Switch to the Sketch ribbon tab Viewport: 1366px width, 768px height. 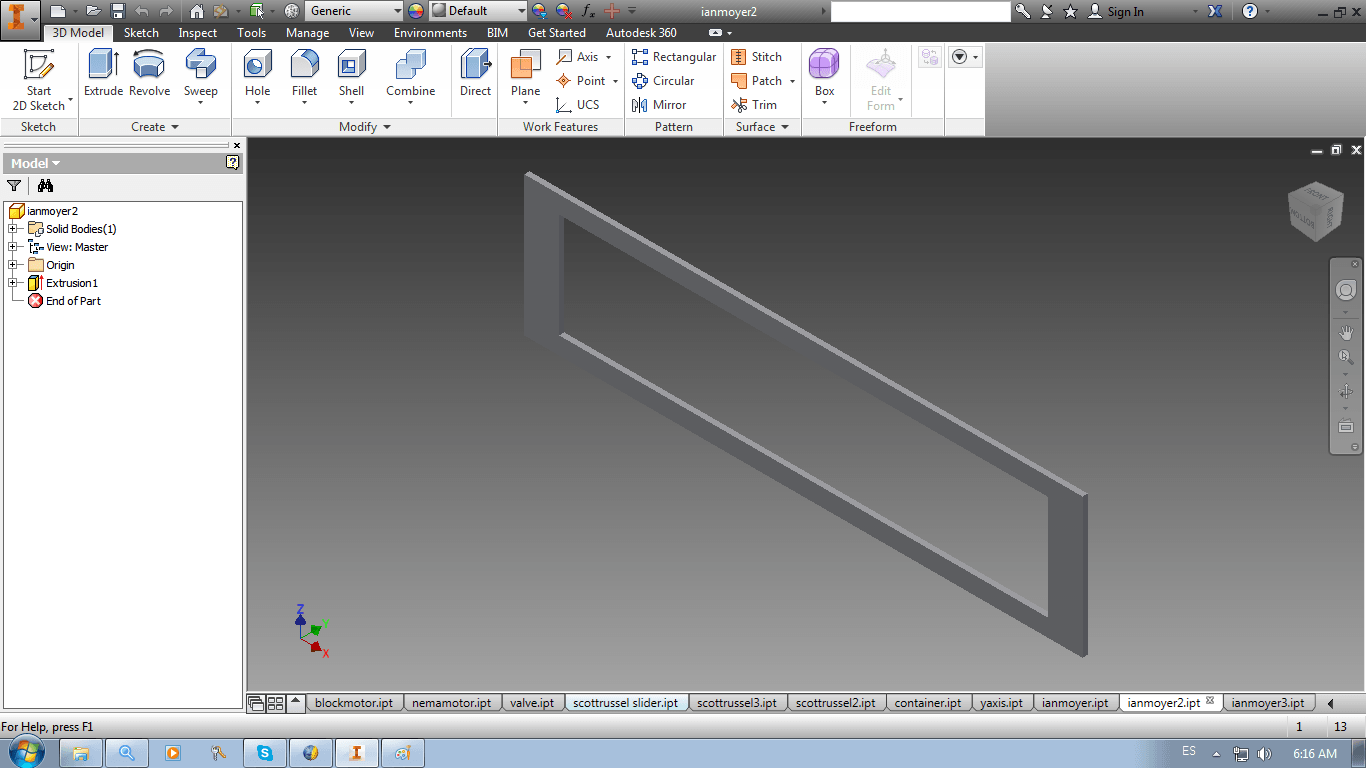141,33
